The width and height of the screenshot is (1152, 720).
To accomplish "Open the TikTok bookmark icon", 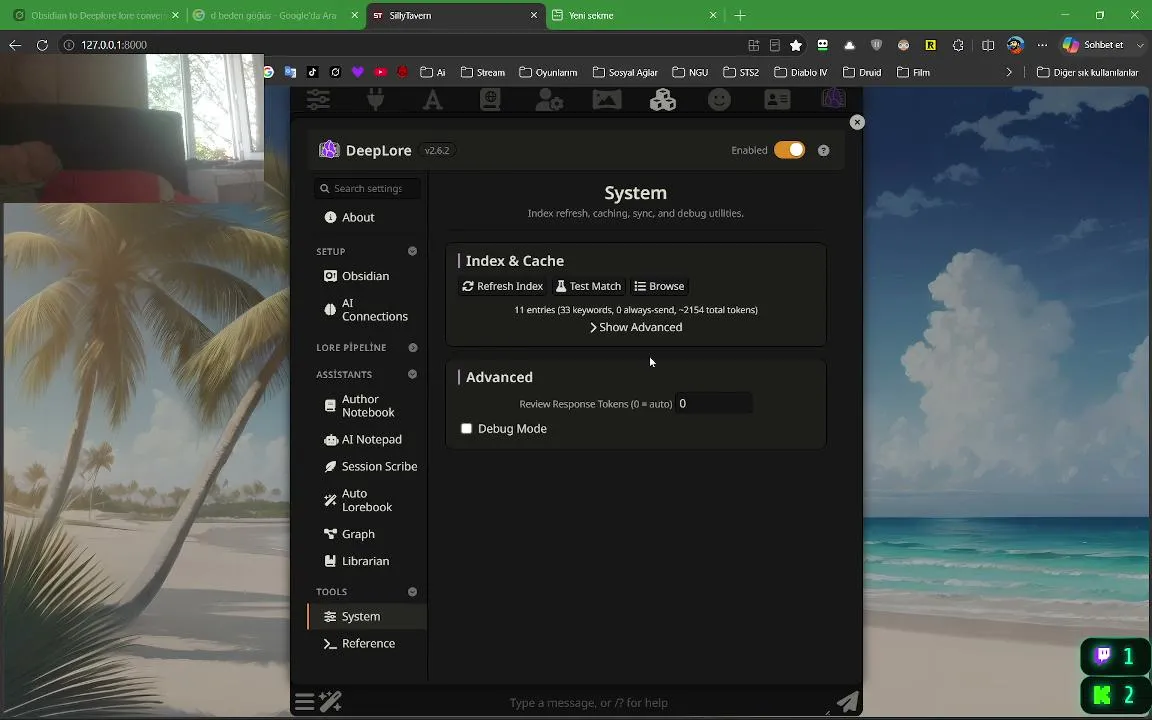I will click(x=313, y=72).
